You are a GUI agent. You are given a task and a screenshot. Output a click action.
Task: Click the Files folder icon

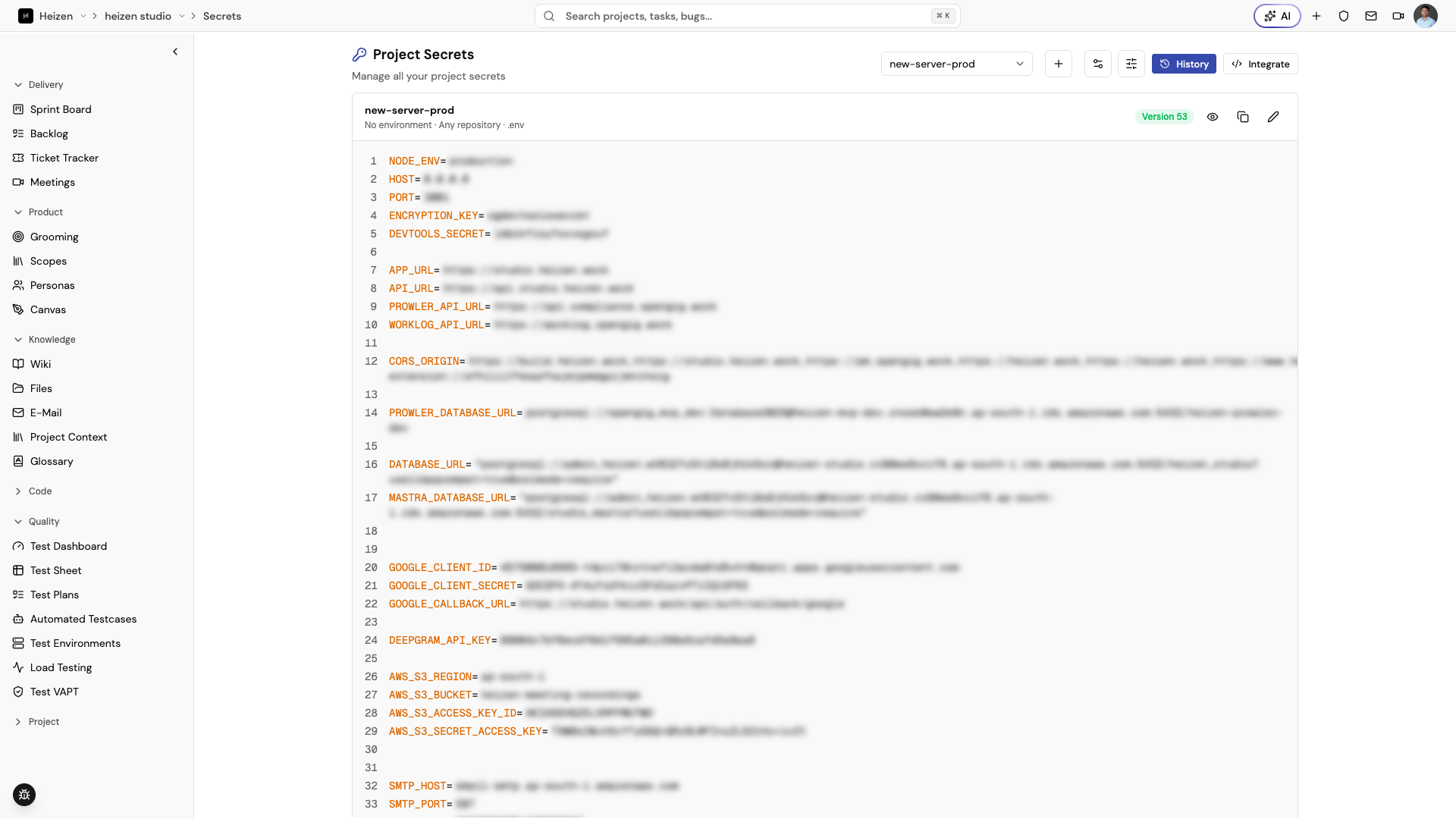tap(18, 388)
